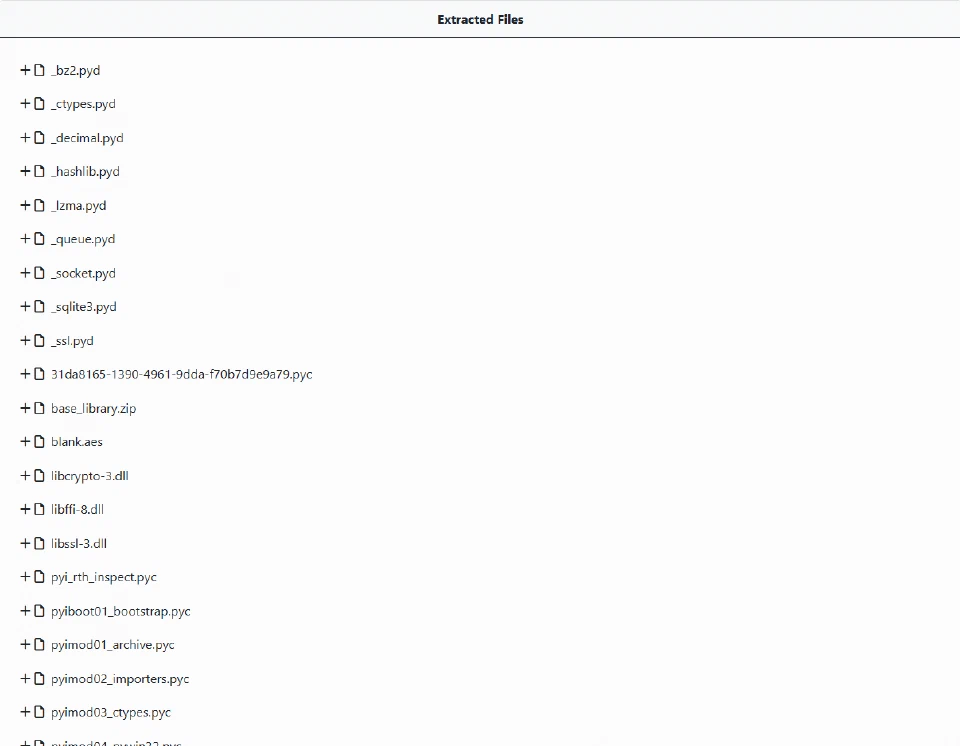Screen dimensions: 960x746
Task: Select the _ssl.pyd file name
Action: (x=72, y=341)
